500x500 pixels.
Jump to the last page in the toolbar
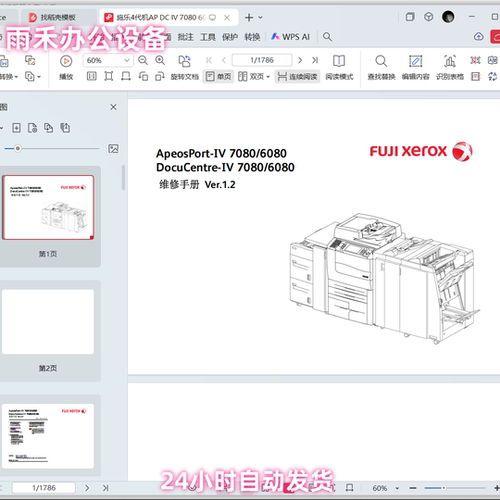315,60
